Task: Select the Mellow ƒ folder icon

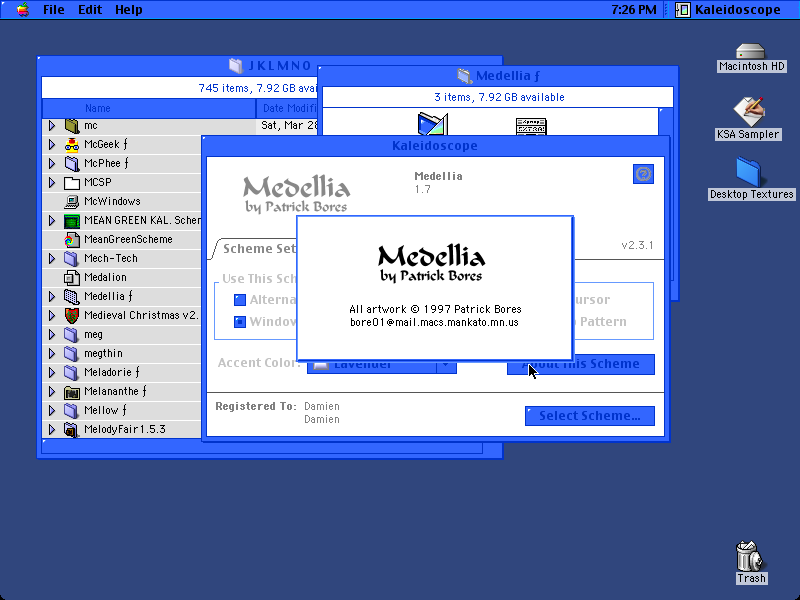Action: click(x=72, y=410)
